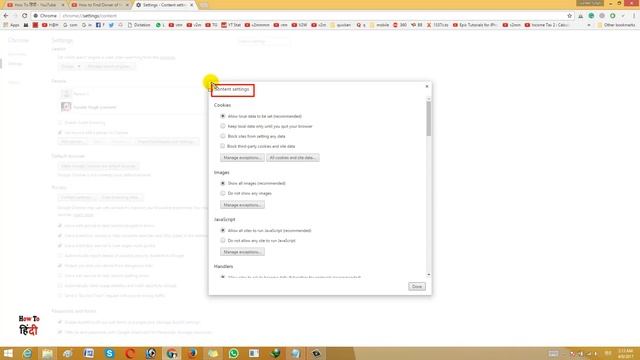Viewport: 640px width, 360px height.
Task: Switch to the How To YouTube tab
Action: point(34,5)
